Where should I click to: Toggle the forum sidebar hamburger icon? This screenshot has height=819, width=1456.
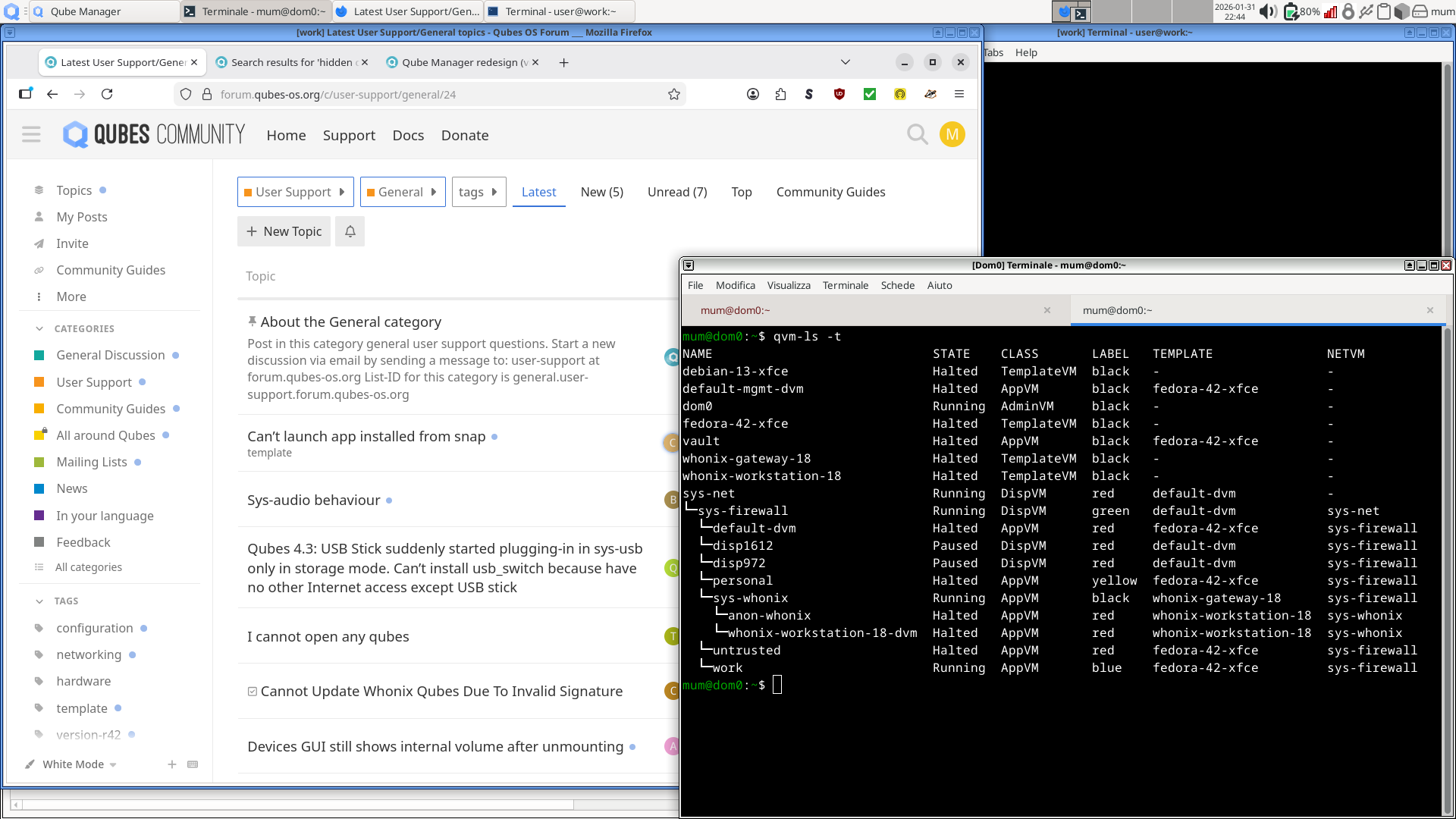[31, 135]
